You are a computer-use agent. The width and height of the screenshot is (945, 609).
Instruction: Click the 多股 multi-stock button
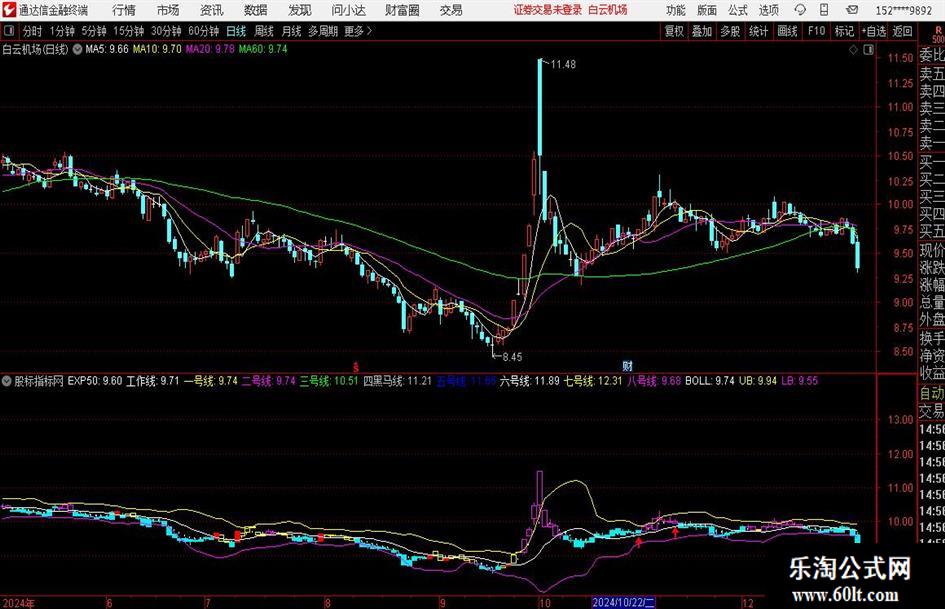point(730,31)
